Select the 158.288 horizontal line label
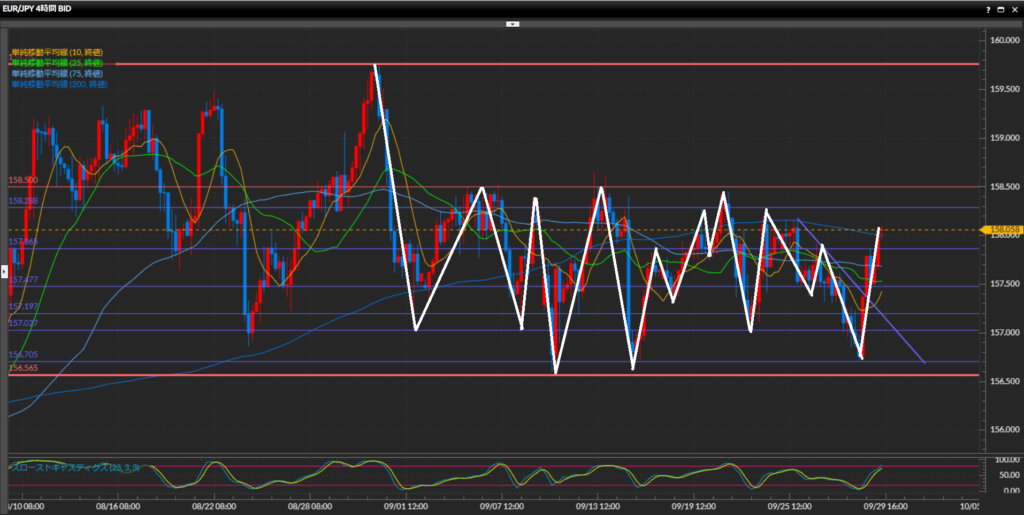Viewport: 1024px width, 515px height. pos(23,201)
